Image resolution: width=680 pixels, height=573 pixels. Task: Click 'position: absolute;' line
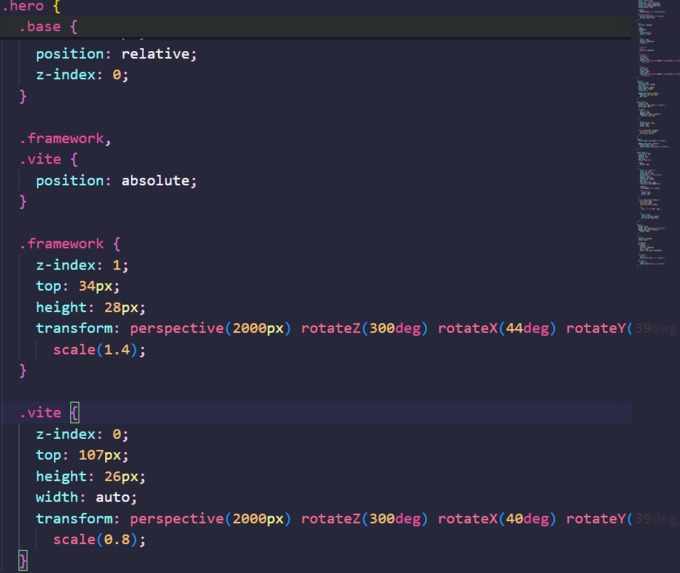116,180
